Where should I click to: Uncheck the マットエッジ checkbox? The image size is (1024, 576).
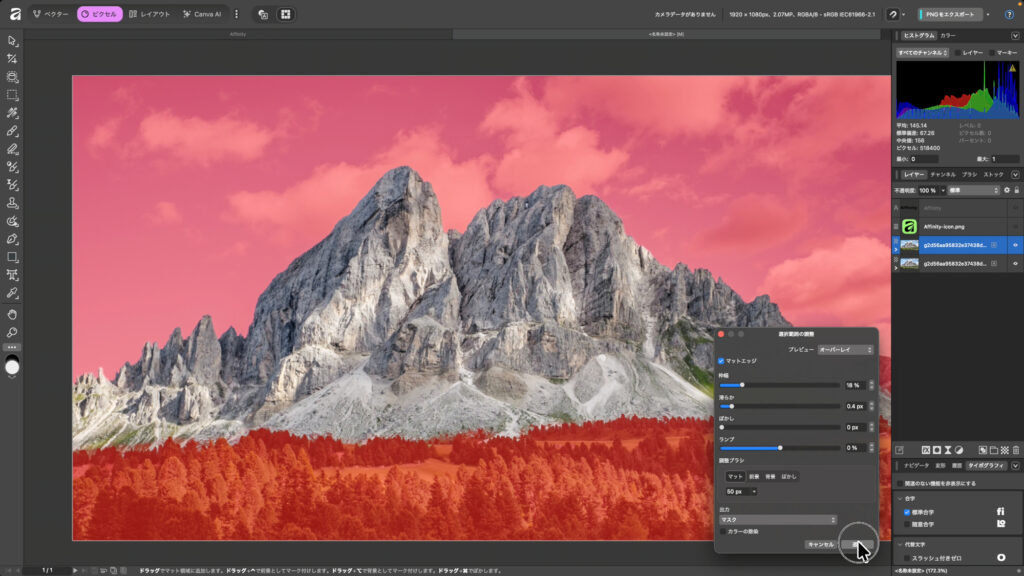[x=722, y=361]
